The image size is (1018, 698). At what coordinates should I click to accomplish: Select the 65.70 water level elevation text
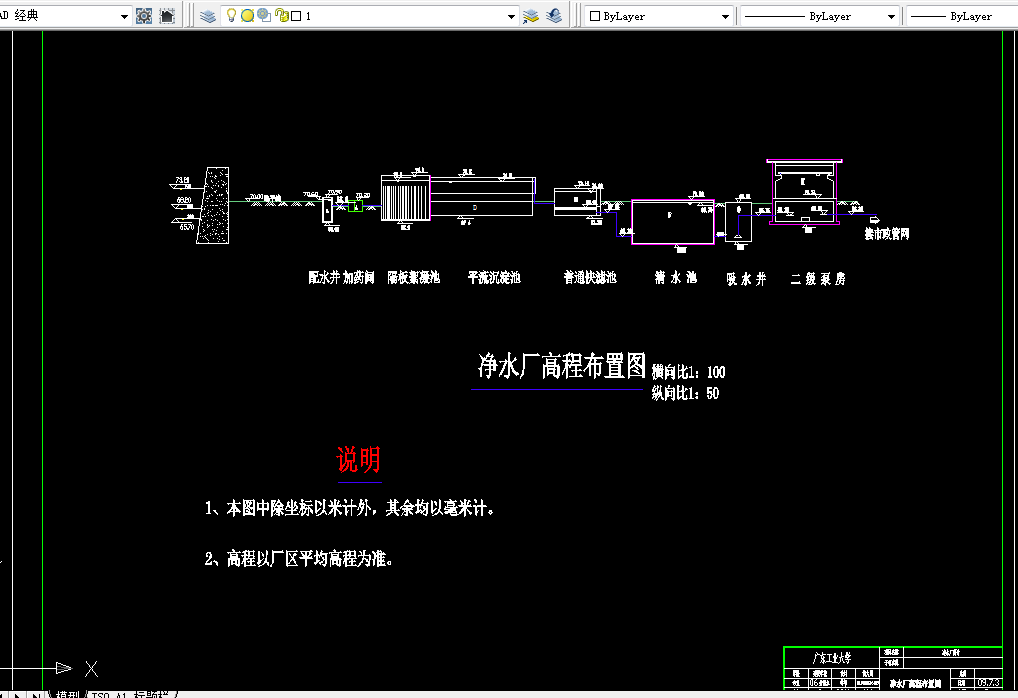click(x=186, y=227)
